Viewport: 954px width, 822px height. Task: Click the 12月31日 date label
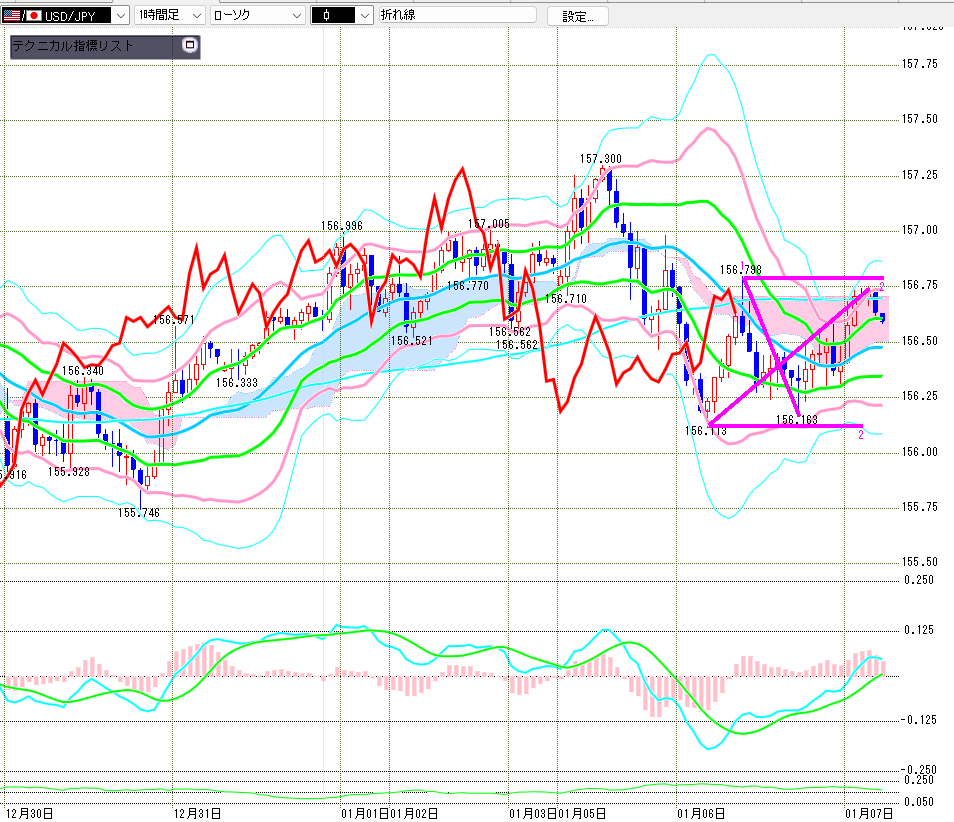pyautogui.click(x=196, y=812)
